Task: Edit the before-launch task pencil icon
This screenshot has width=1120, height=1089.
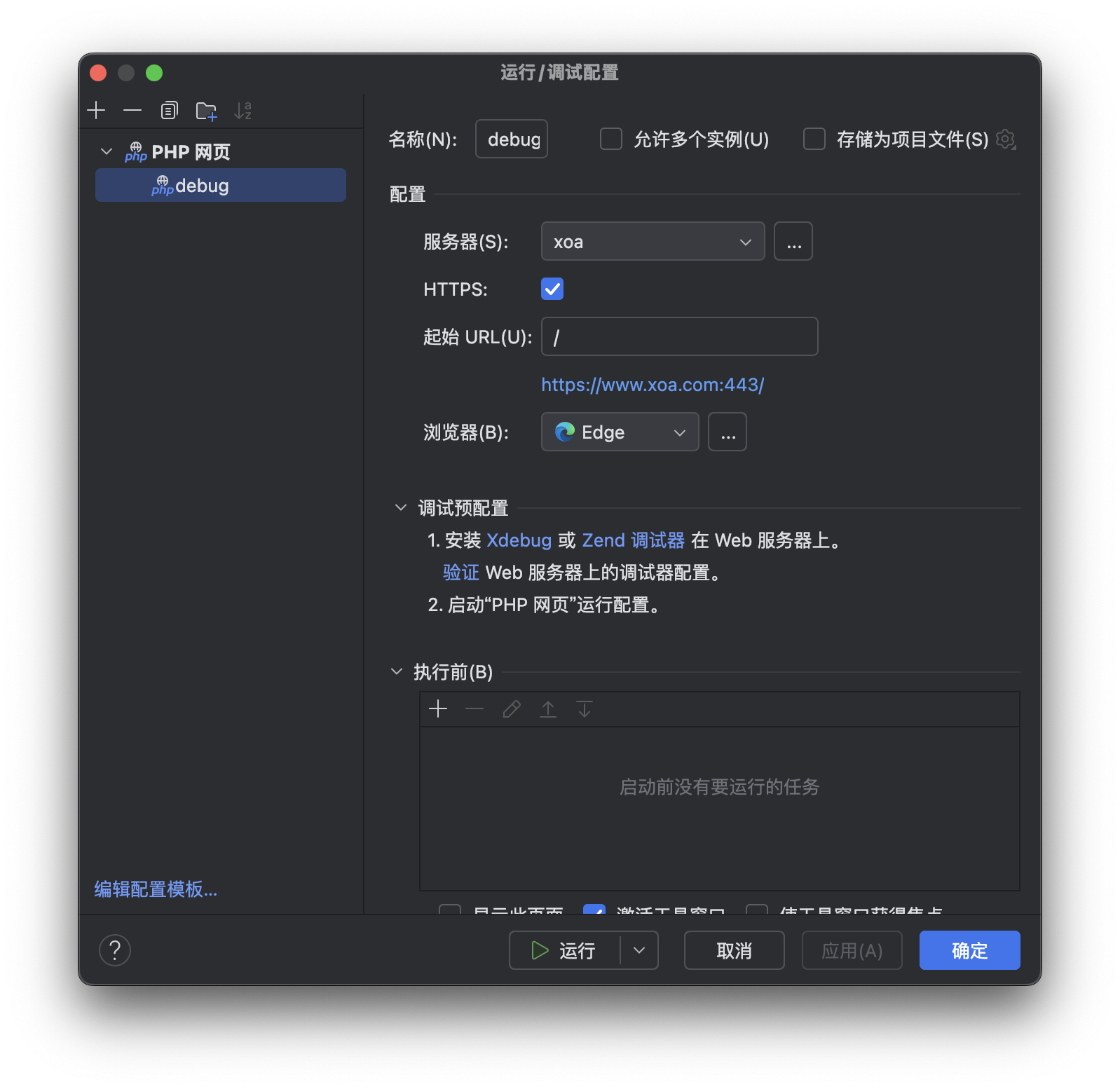Action: pos(512,708)
